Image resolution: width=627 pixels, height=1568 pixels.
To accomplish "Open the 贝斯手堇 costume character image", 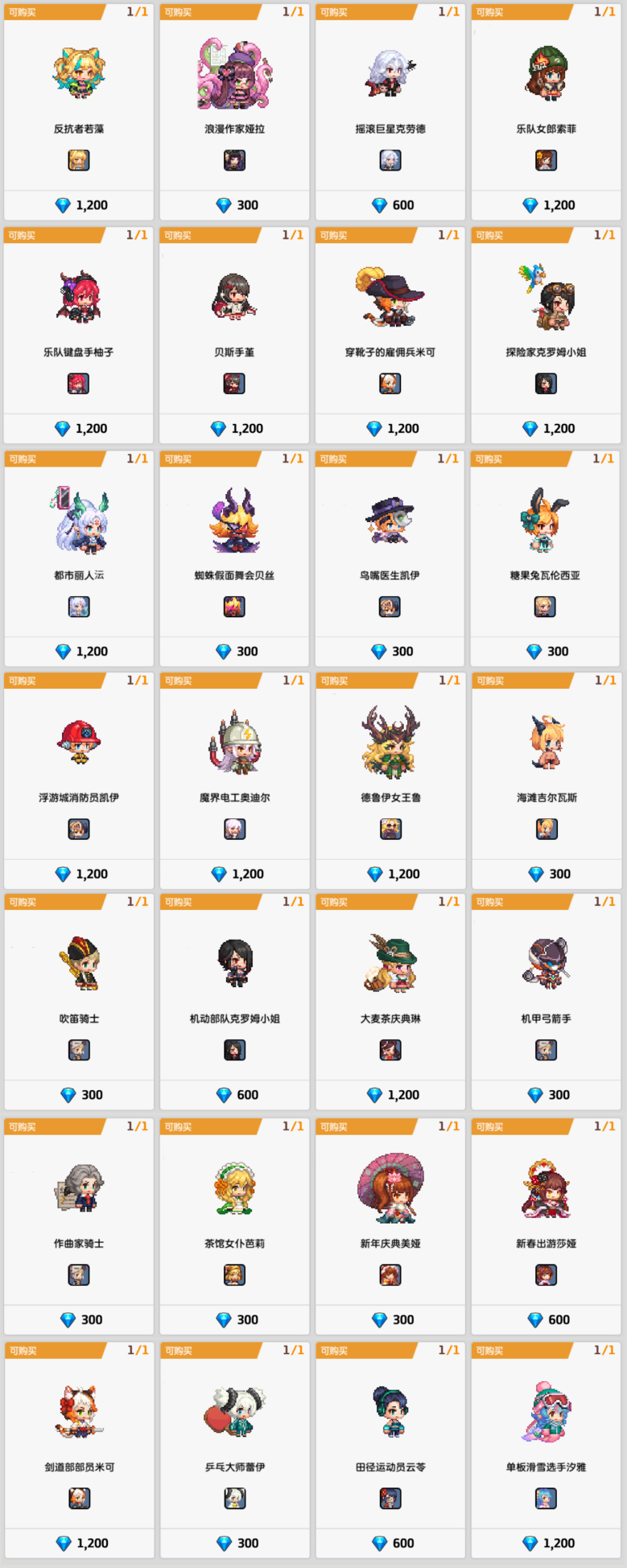I will 234,295.
